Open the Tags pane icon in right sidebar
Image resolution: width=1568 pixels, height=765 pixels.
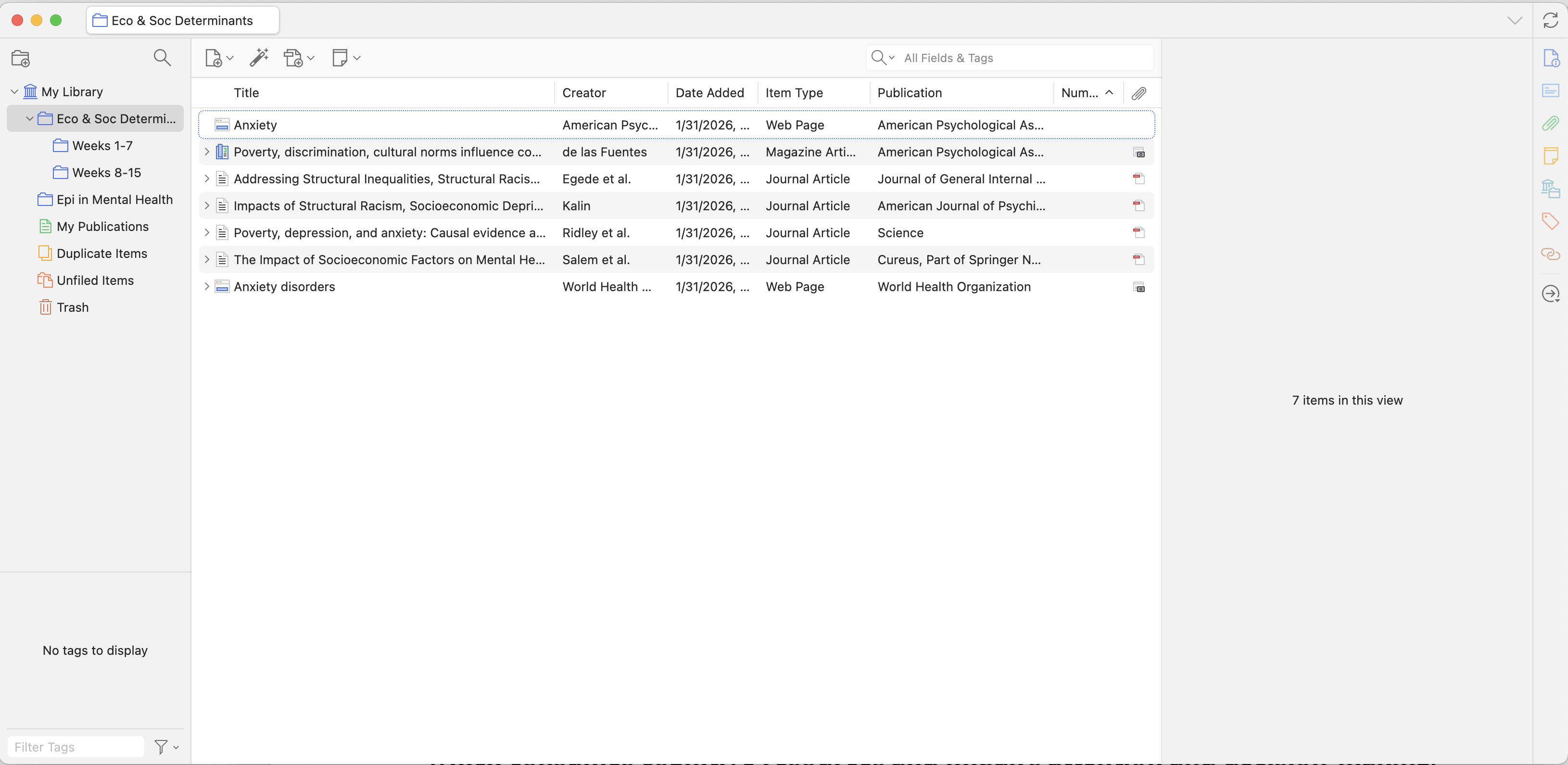[1550, 220]
